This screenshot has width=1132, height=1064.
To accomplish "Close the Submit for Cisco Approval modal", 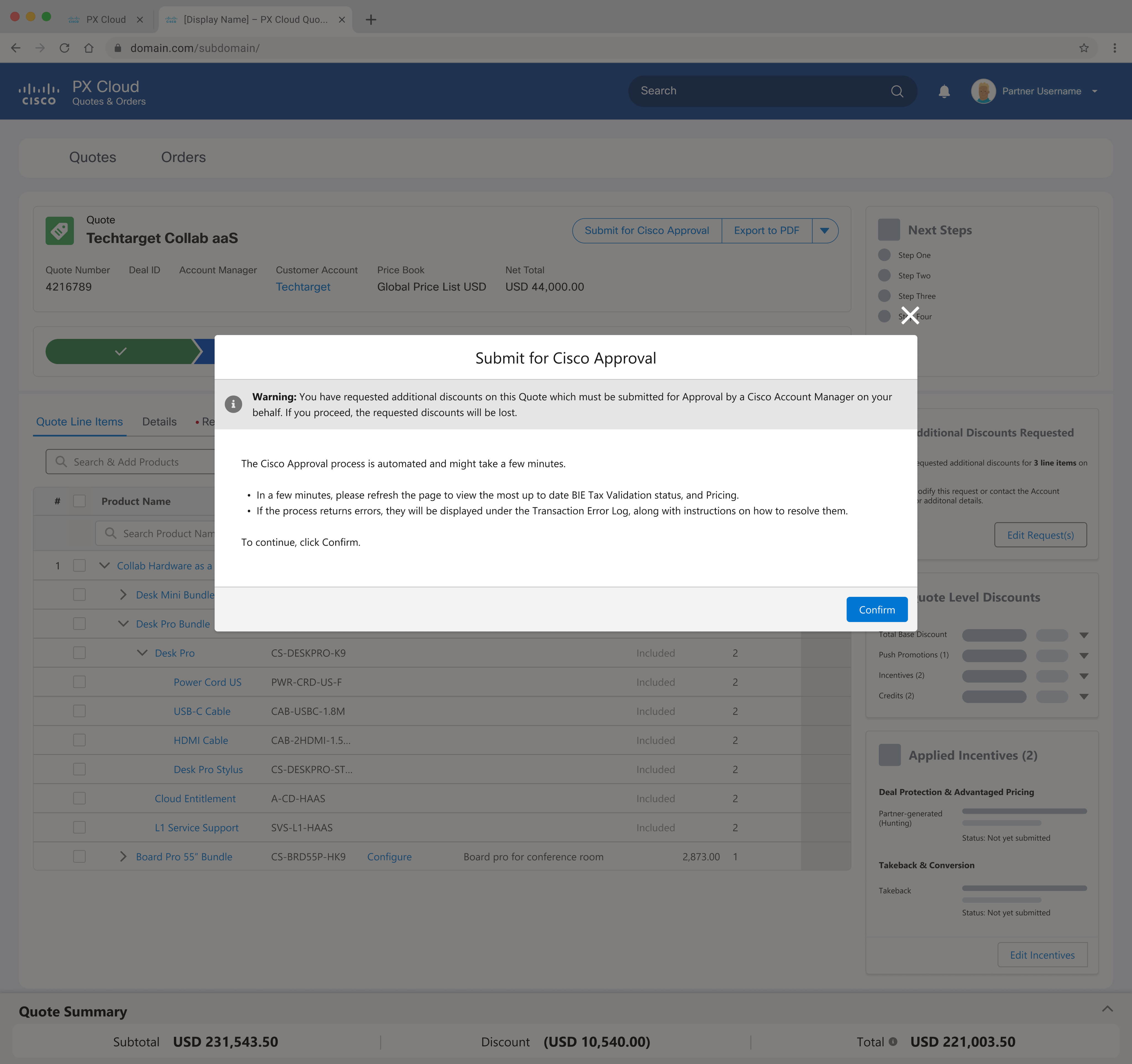I will pos(909,315).
